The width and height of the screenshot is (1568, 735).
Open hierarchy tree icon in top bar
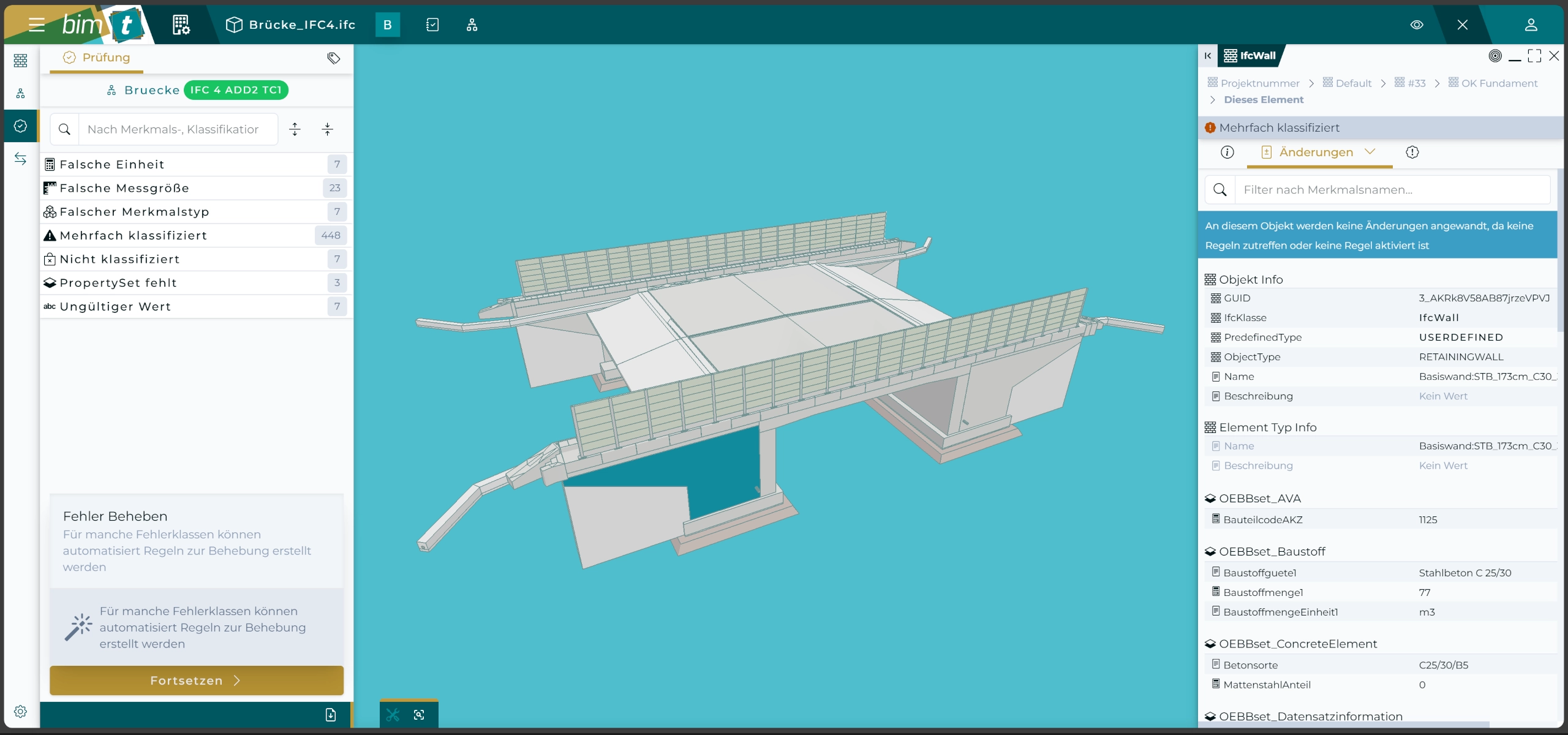[x=472, y=25]
